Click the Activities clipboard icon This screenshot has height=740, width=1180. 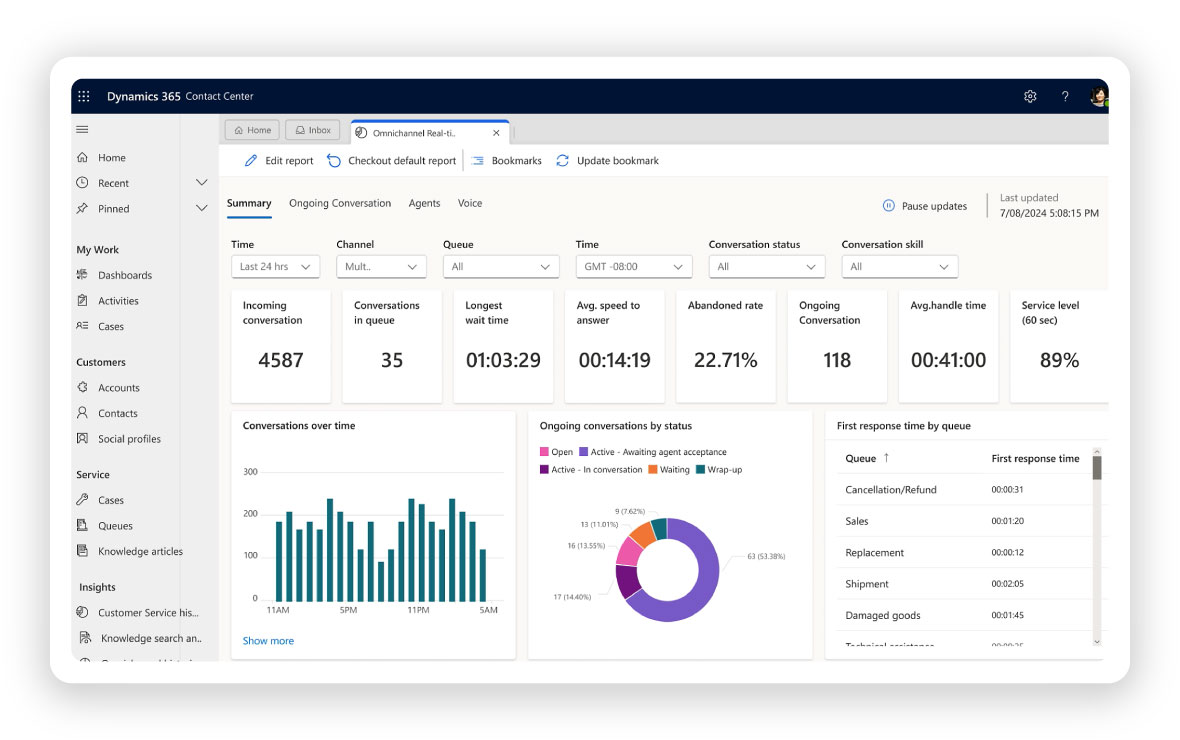tap(82, 300)
